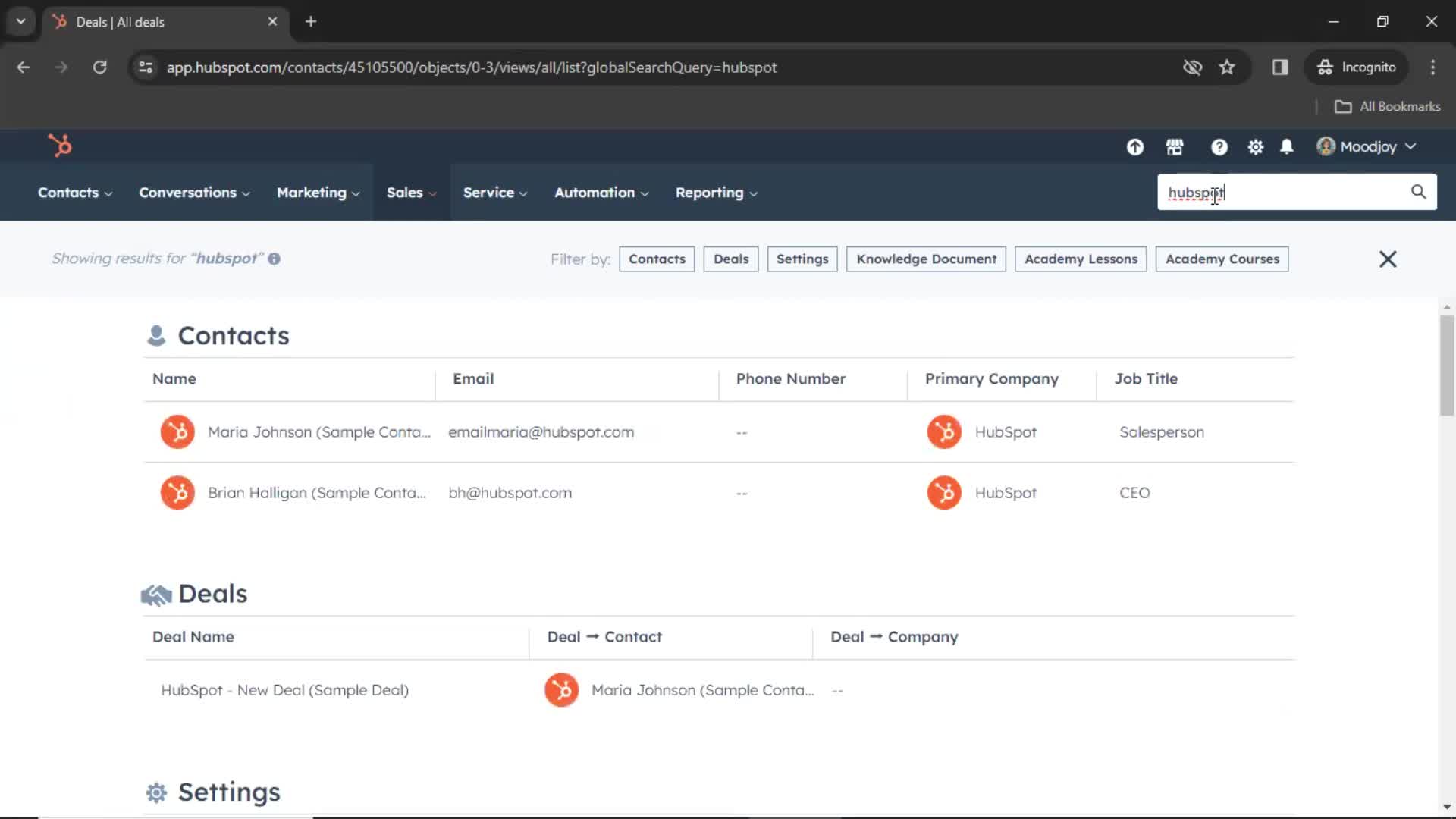1456x819 pixels.
Task: Click HubSpot company logo in Maria's row
Action: 944,432
